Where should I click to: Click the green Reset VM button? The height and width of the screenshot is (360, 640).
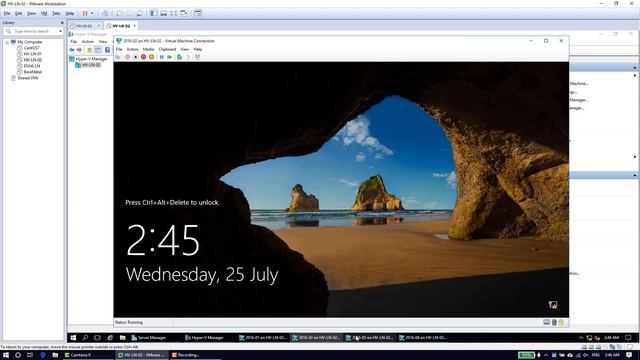(x=169, y=57)
